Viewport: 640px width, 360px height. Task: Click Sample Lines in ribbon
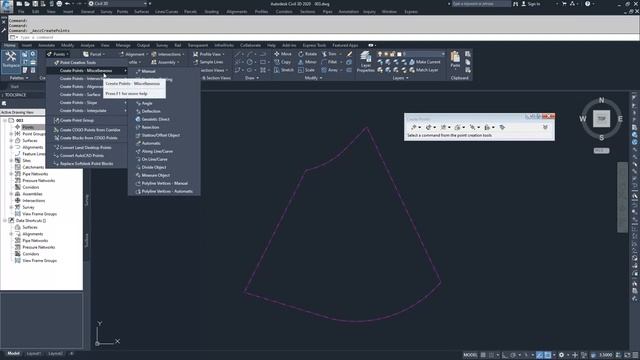coord(208,62)
